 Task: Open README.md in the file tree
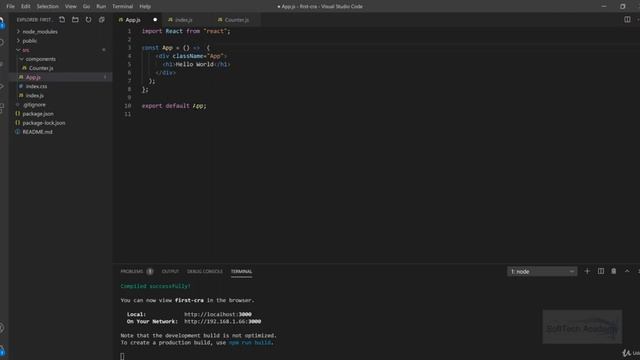pos(37,132)
